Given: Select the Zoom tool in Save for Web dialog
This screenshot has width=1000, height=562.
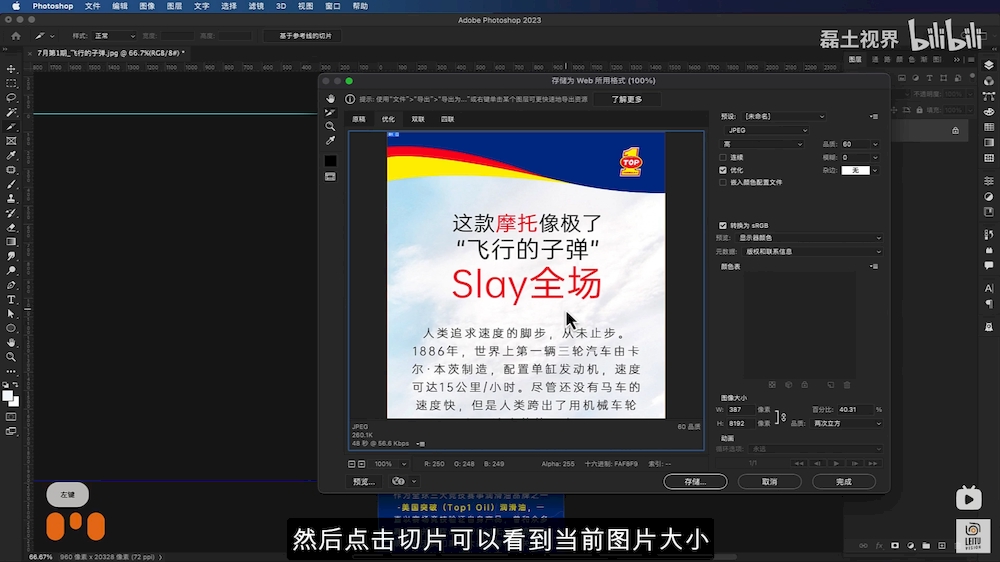Looking at the screenshot, I should click(x=330, y=126).
